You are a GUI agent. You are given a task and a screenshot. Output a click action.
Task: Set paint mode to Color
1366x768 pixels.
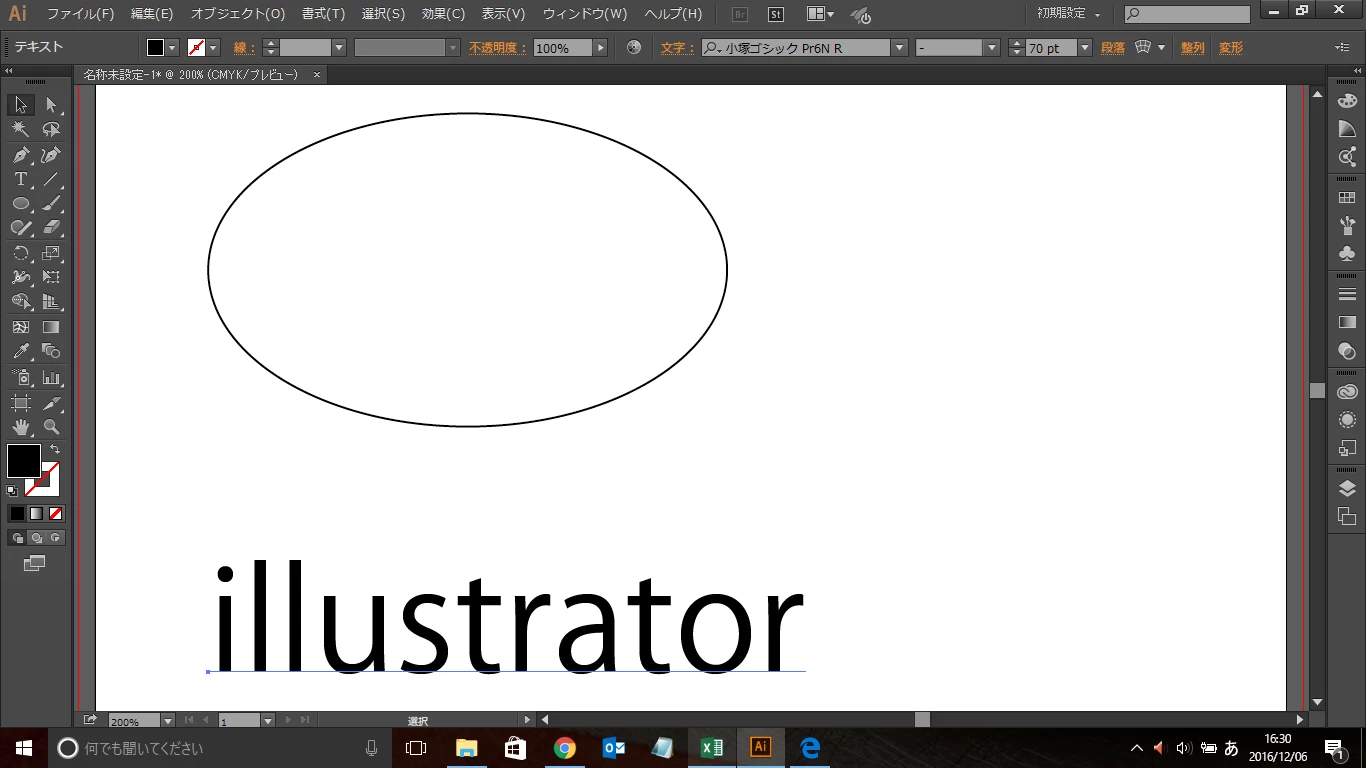click(17, 513)
